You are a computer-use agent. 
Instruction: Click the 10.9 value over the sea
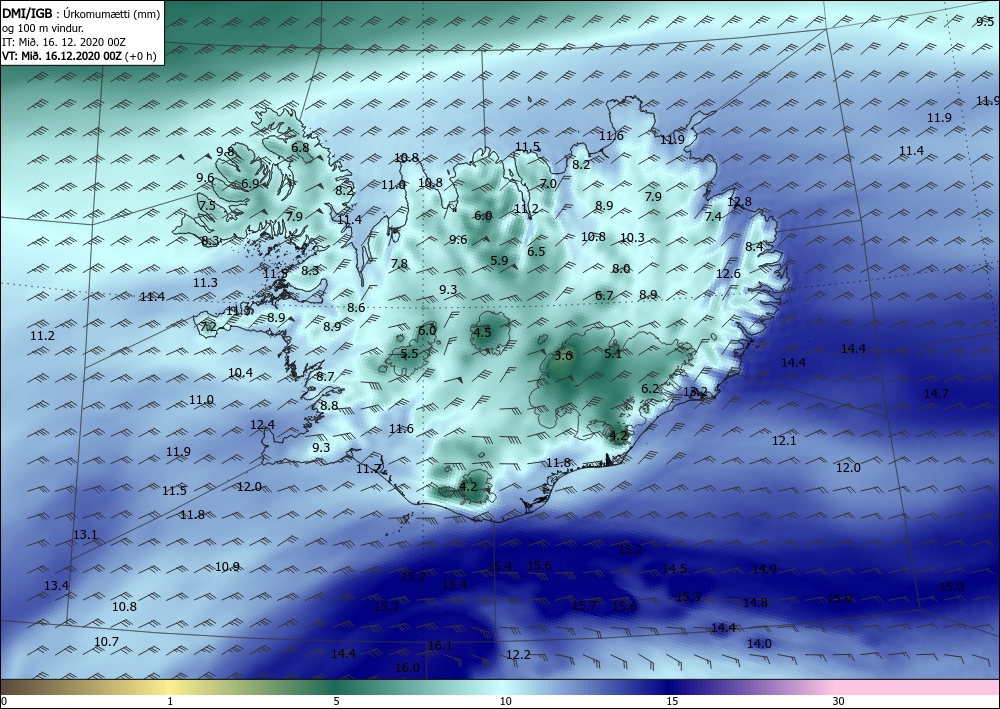point(228,566)
